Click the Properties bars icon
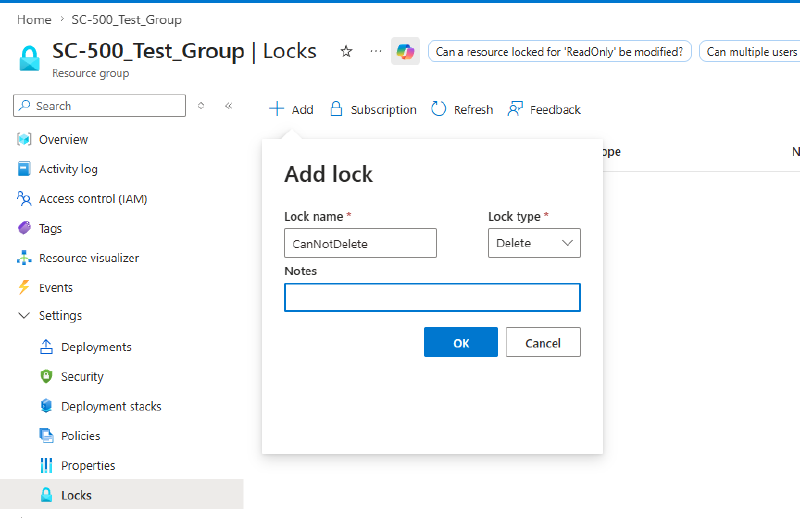This screenshot has height=518, width=800. click(x=46, y=465)
